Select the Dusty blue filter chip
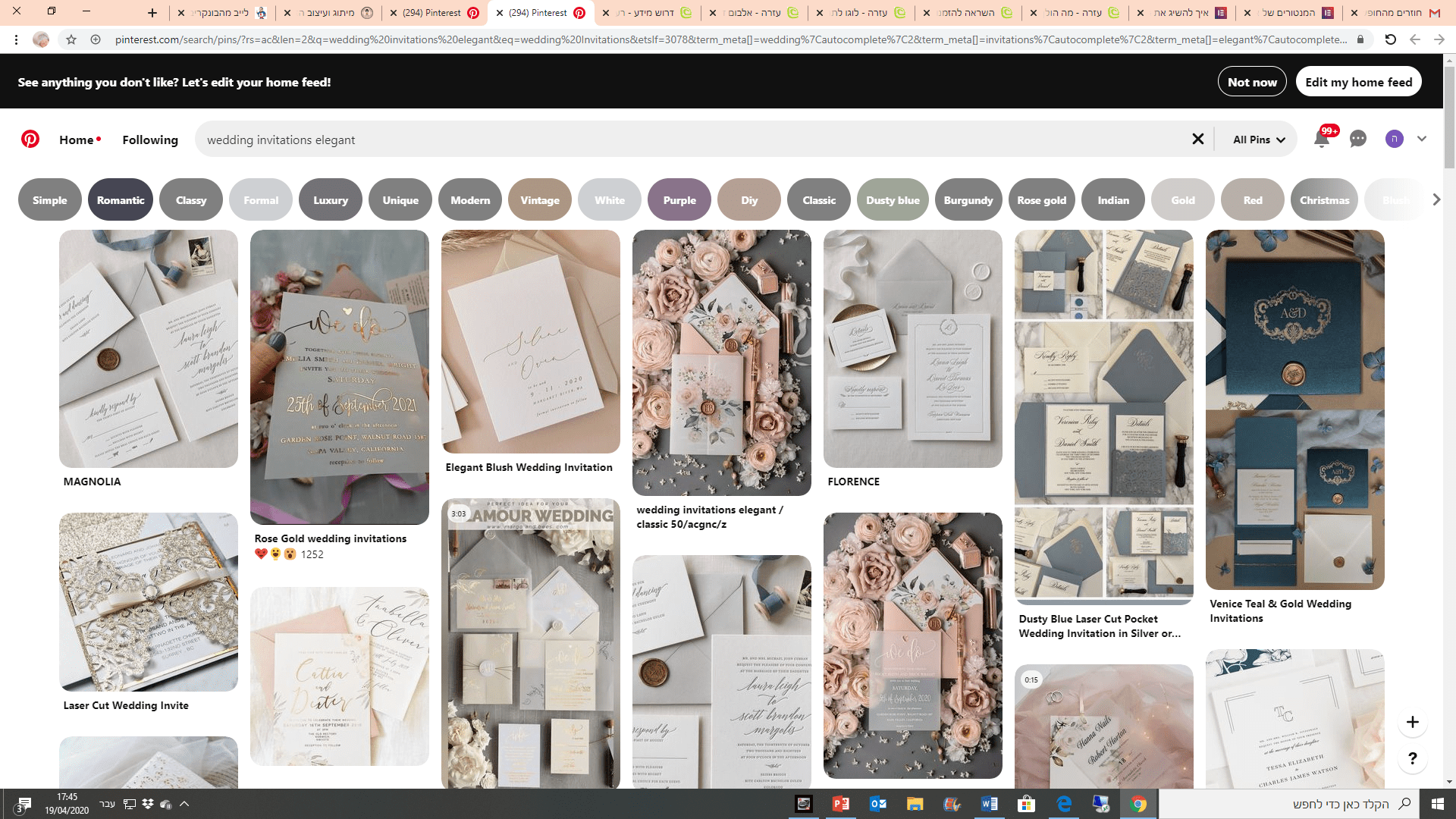The width and height of the screenshot is (1456, 819). click(x=893, y=200)
